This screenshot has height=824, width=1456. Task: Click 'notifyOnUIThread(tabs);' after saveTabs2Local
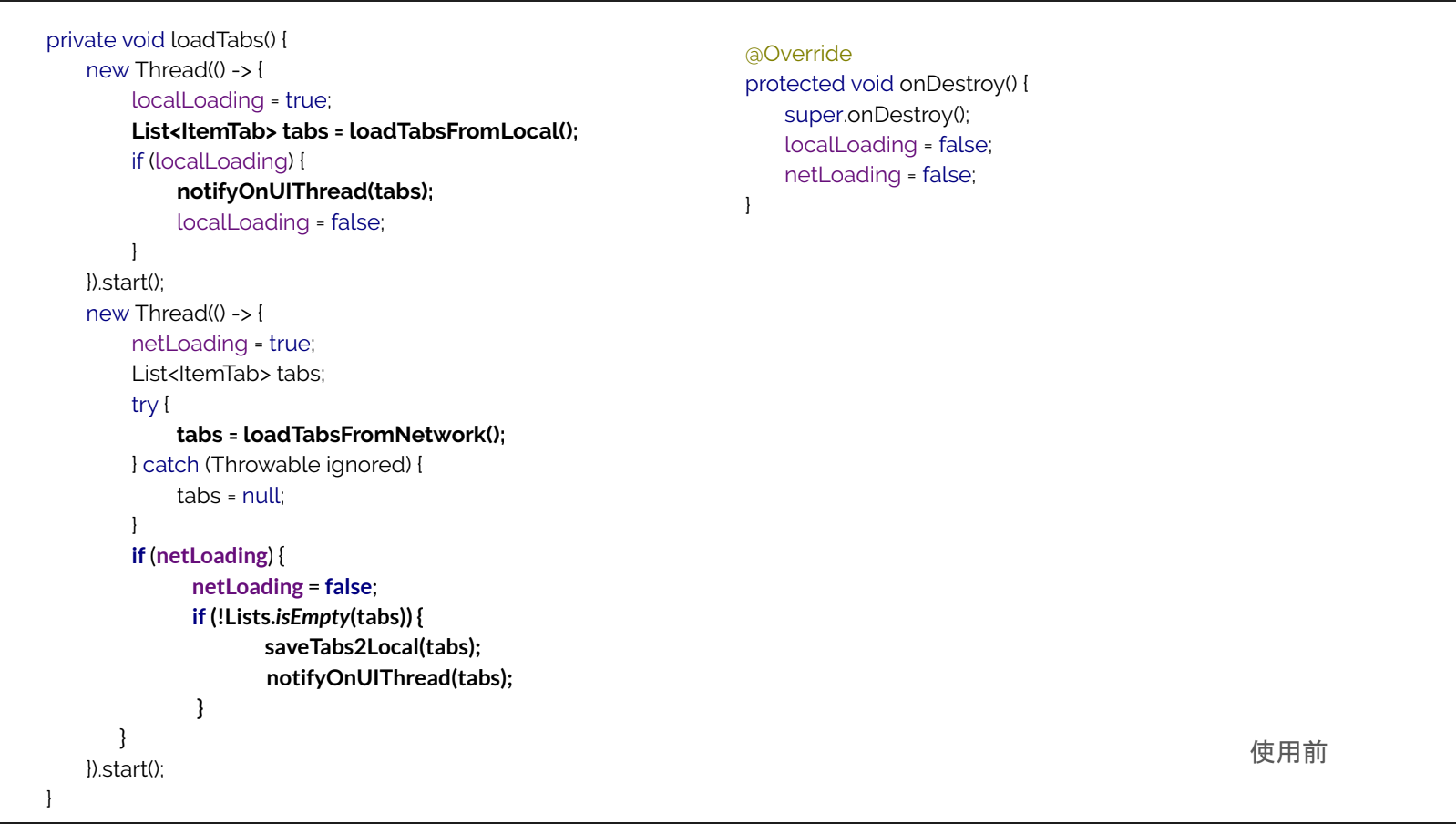[x=389, y=678]
